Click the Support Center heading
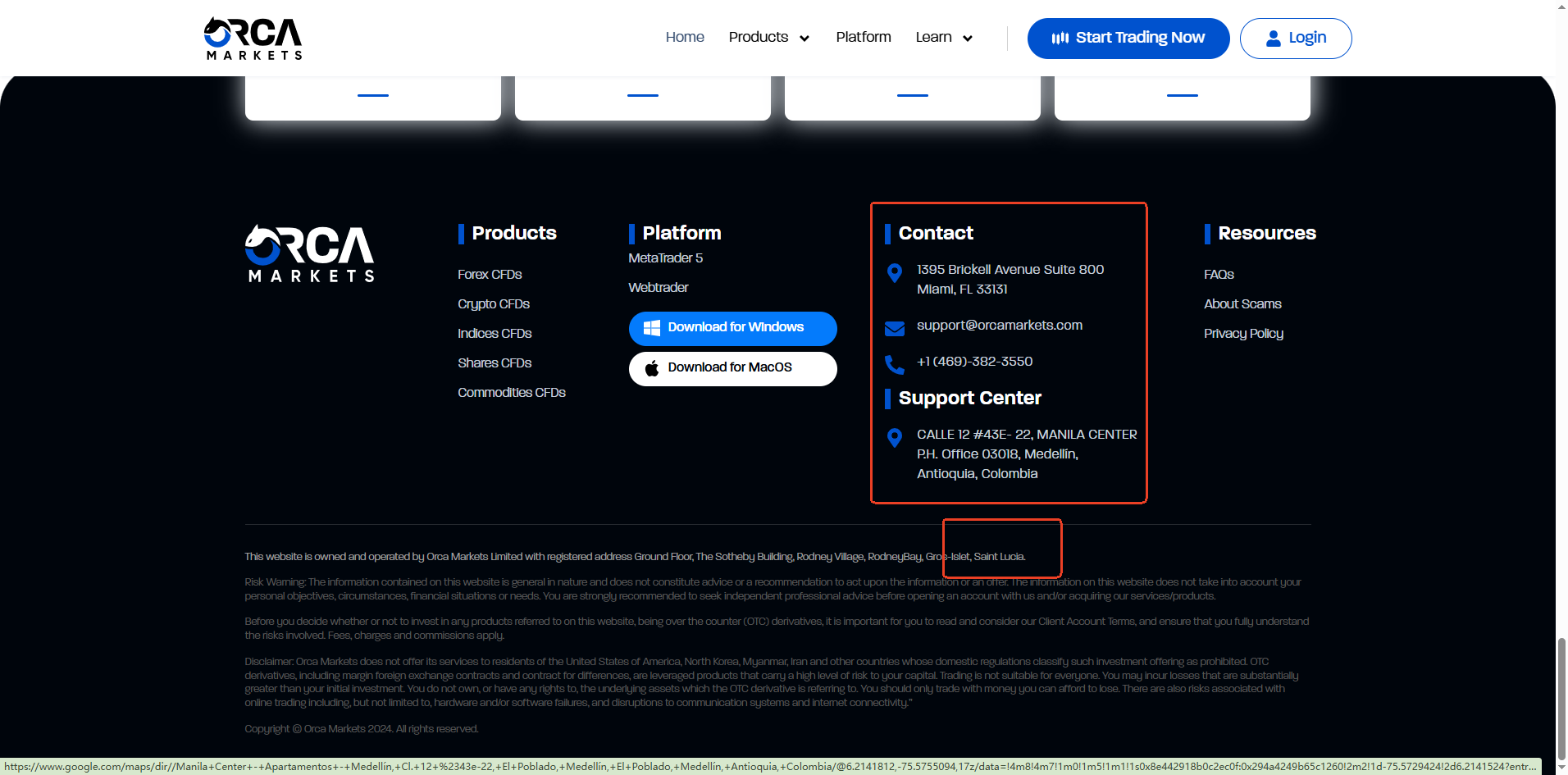 (970, 399)
